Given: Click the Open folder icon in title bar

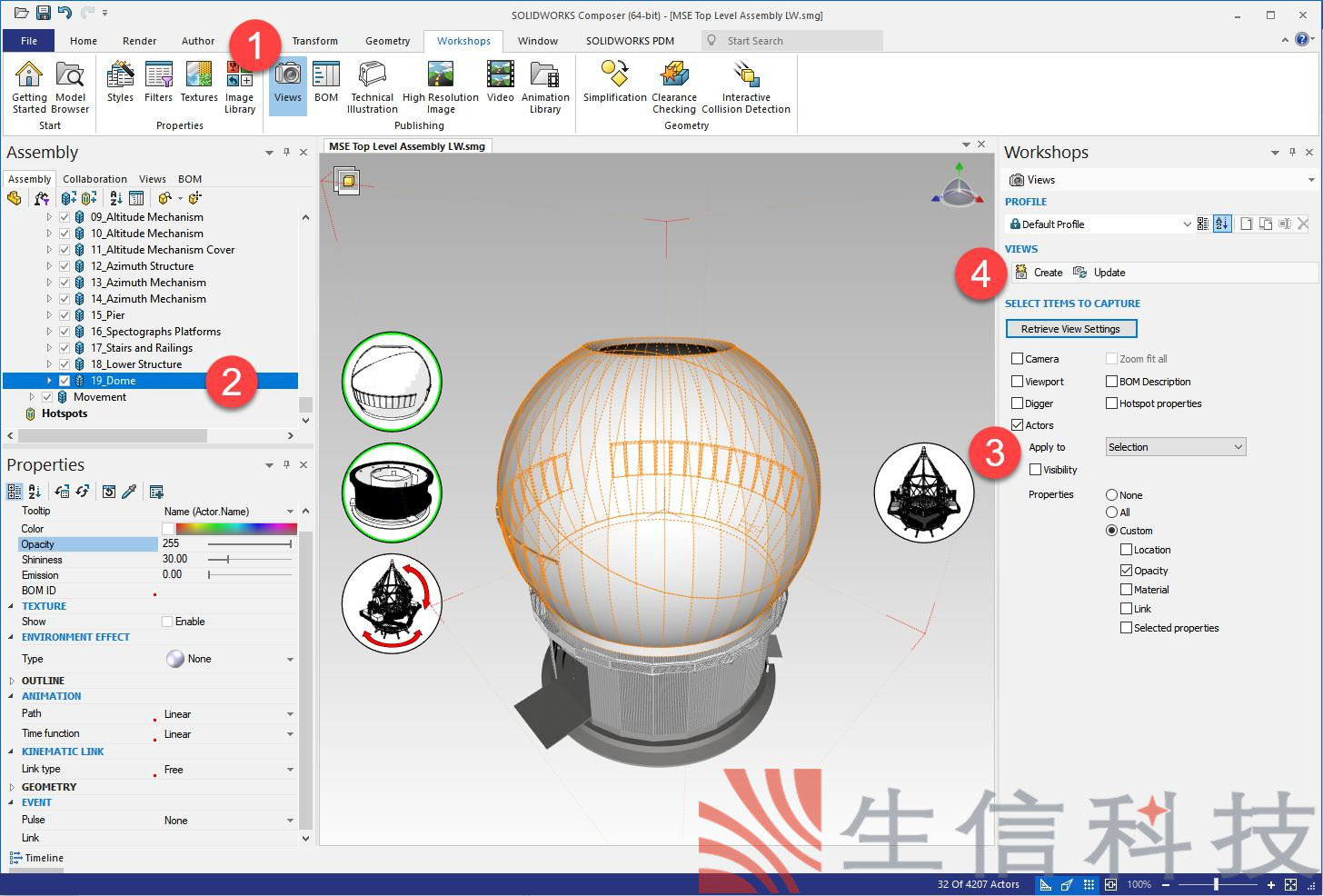Looking at the screenshot, I should click(x=21, y=14).
